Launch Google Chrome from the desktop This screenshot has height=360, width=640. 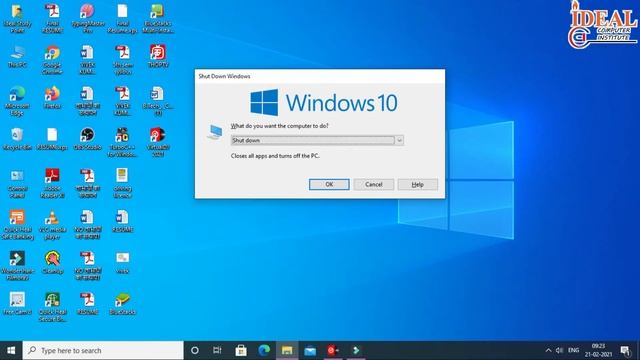coord(52,60)
